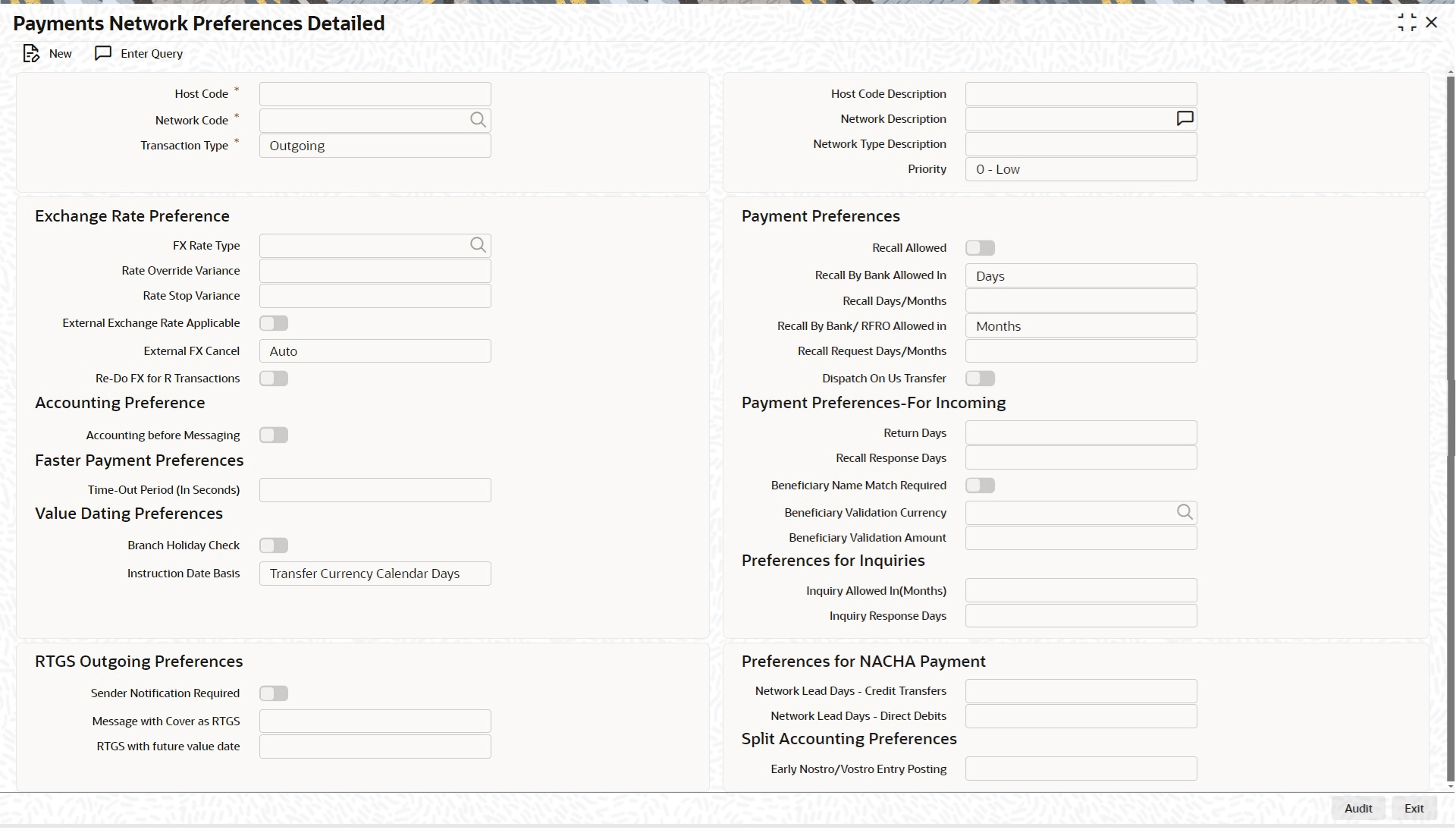Turn on Branch Holiday Check
The width and height of the screenshot is (1456, 833).
point(274,545)
